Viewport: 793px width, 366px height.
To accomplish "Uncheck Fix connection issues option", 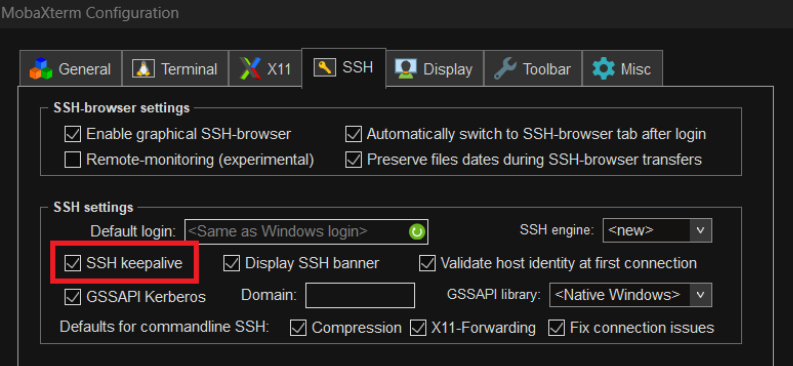I will coord(556,328).
